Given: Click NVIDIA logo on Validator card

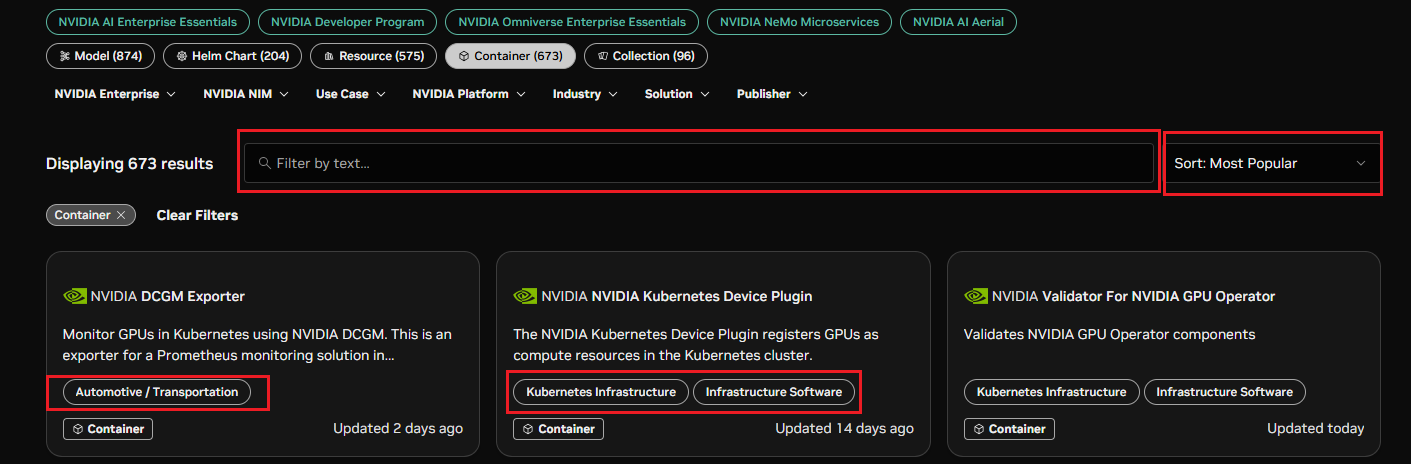Looking at the screenshot, I should point(976,296).
